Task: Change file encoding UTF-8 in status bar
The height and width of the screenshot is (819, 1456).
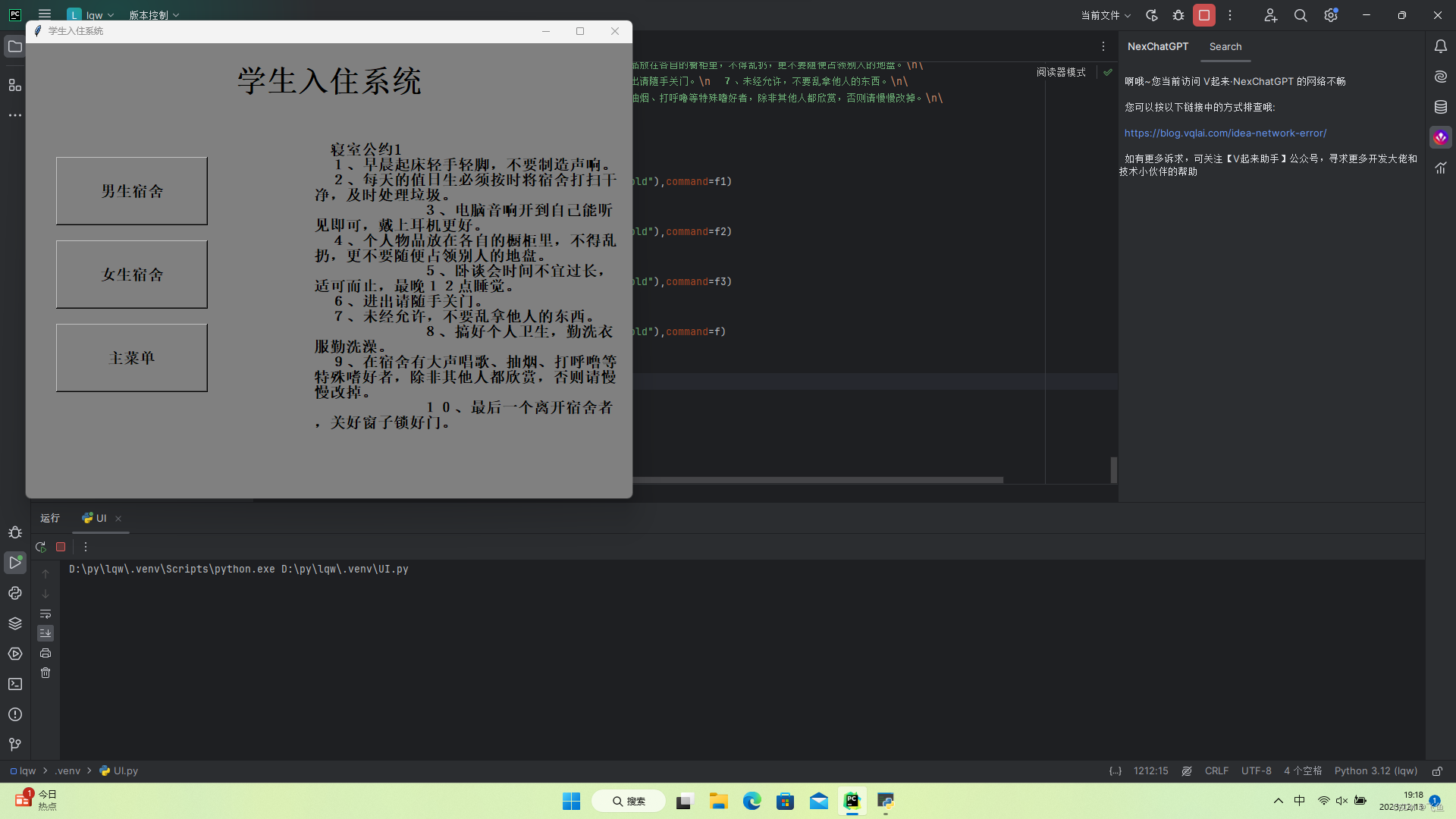Action: point(1256,771)
